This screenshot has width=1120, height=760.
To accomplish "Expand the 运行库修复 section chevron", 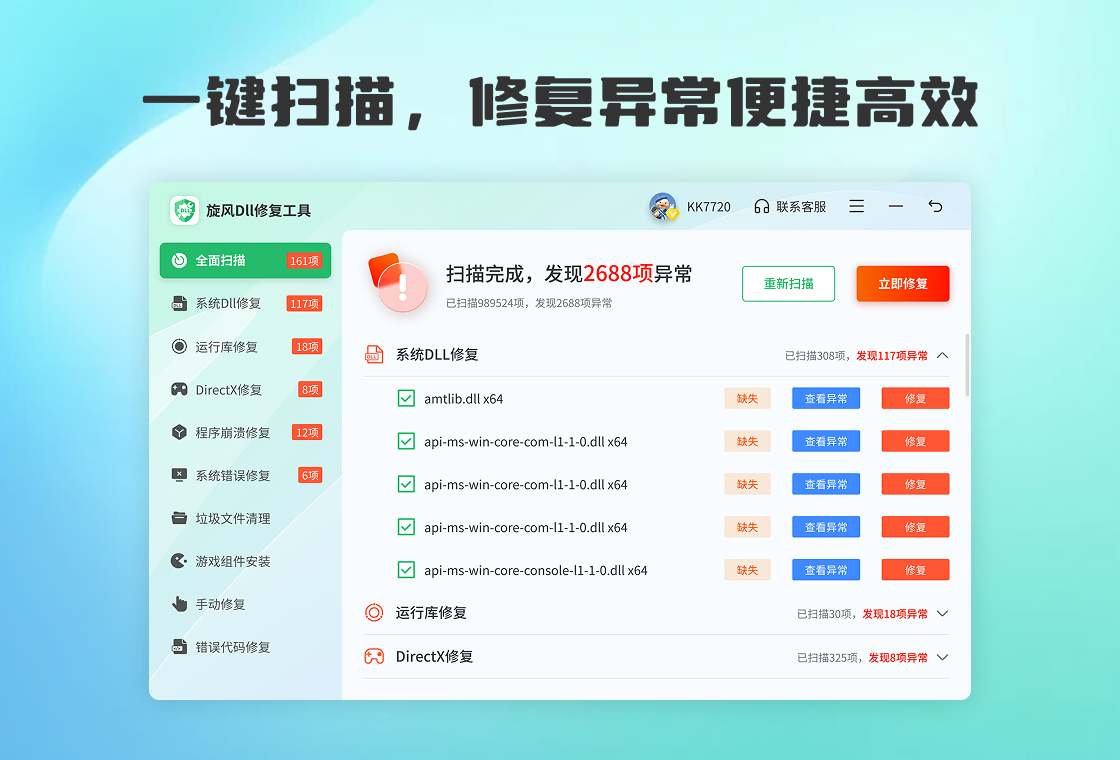I will tap(942, 614).
